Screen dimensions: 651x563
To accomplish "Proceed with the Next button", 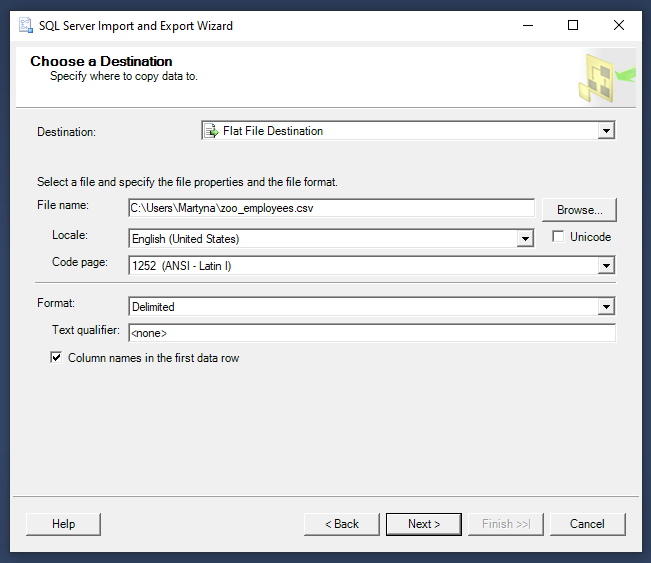I will [423, 524].
